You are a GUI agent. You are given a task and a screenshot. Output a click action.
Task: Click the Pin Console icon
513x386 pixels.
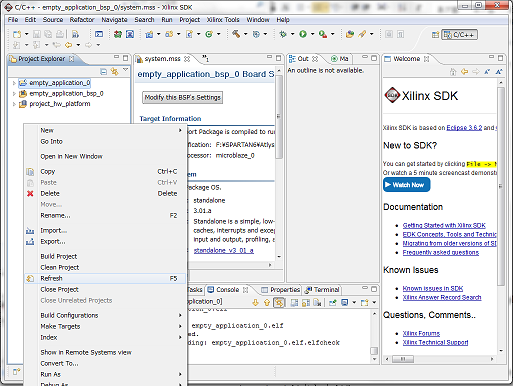333,302
